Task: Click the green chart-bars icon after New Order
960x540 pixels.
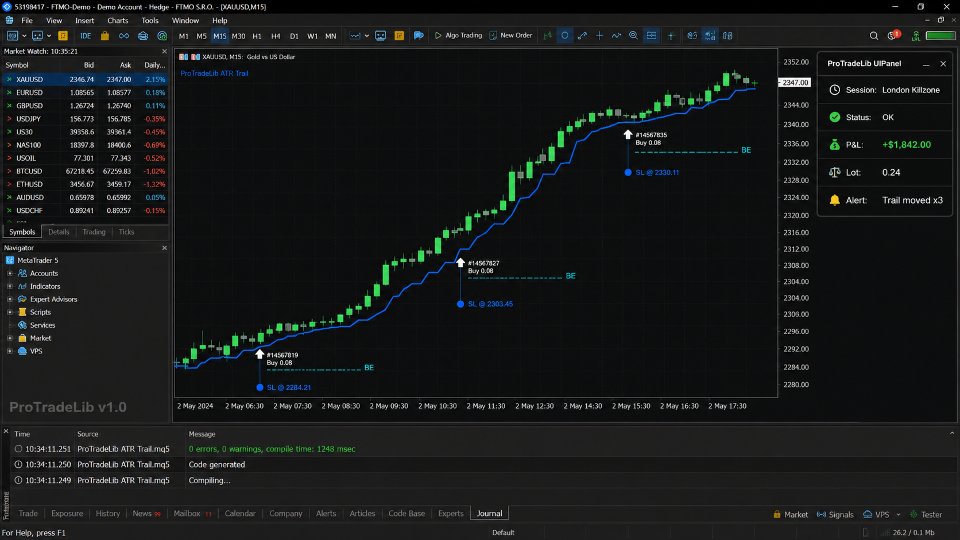Action: (x=547, y=36)
